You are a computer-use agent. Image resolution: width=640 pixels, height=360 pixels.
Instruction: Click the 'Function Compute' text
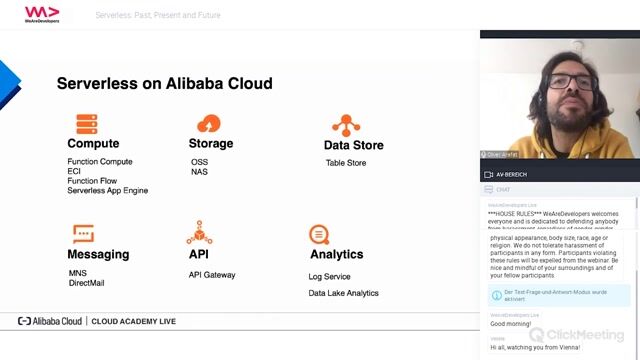pyautogui.click(x=100, y=162)
